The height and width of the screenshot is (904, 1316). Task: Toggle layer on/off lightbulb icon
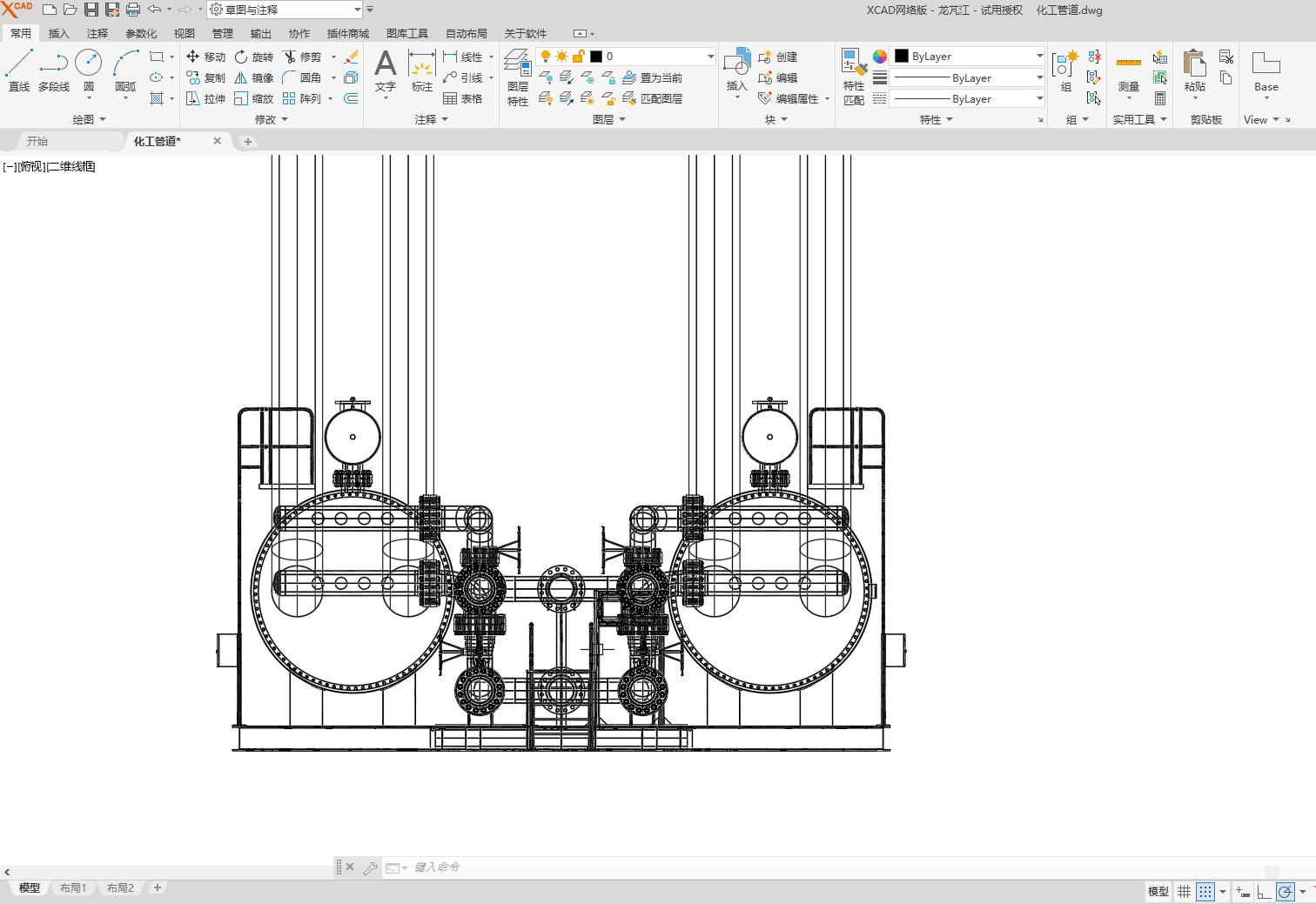pos(546,57)
